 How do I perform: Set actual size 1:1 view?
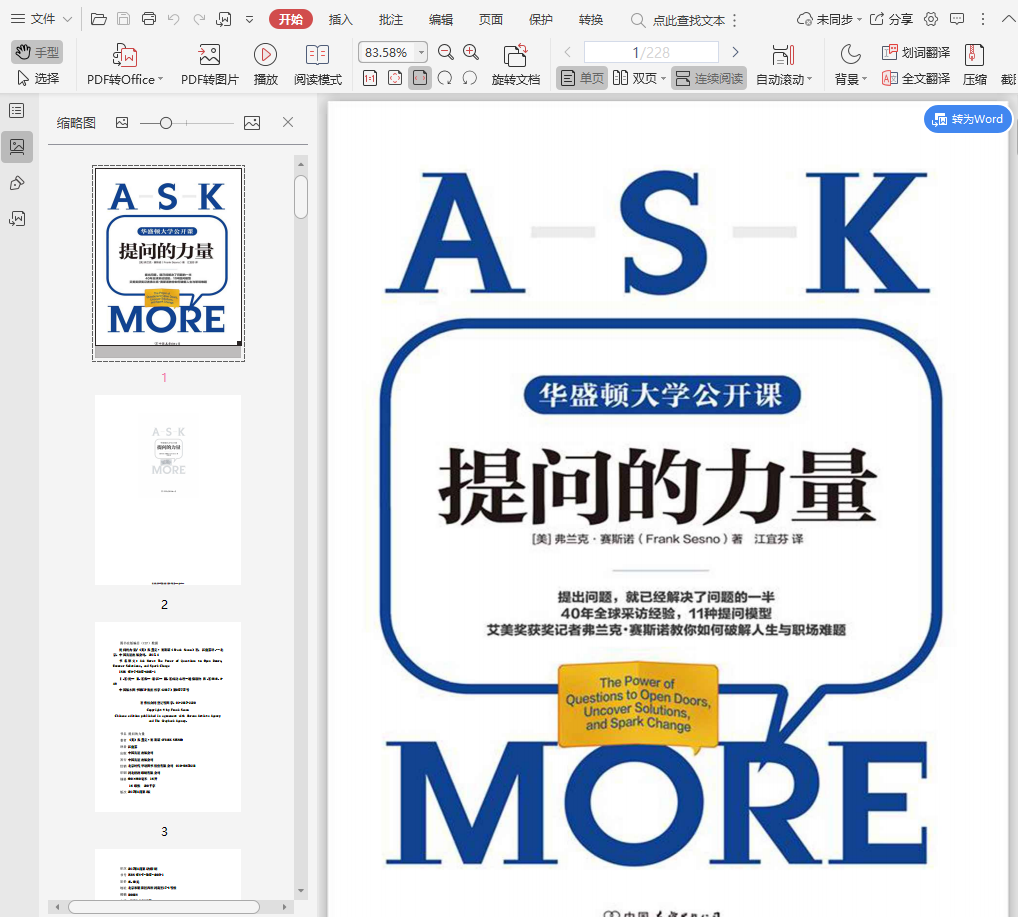click(370, 79)
